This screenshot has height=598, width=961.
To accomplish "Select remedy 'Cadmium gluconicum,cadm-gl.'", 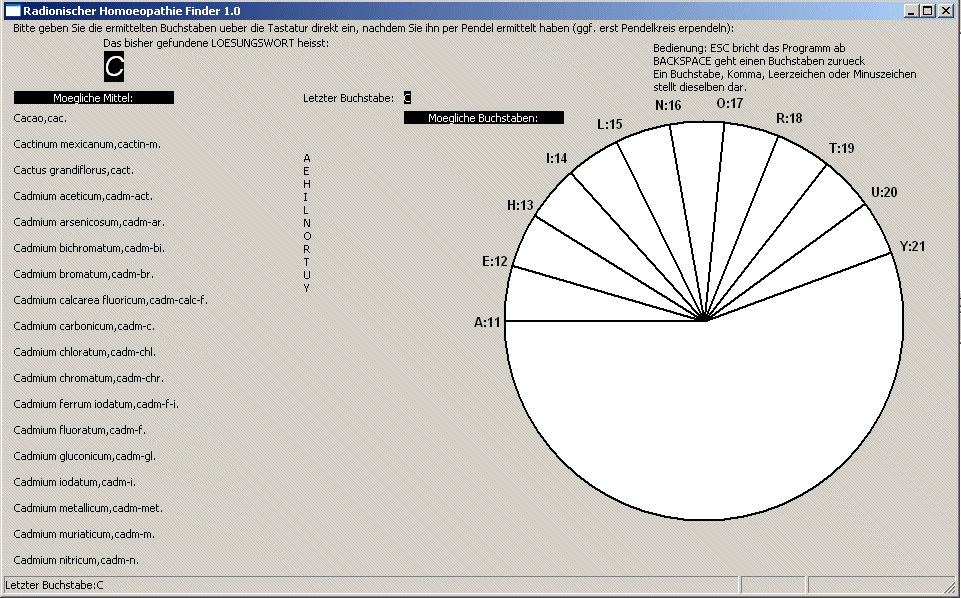I will click(85, 456).
